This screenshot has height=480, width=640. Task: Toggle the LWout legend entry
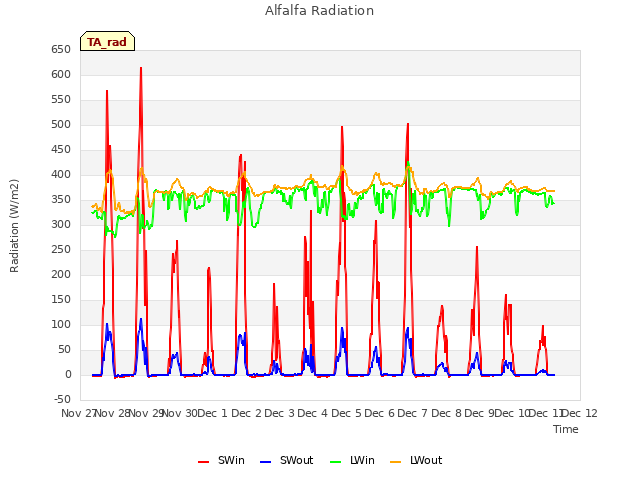coord(416,460)
